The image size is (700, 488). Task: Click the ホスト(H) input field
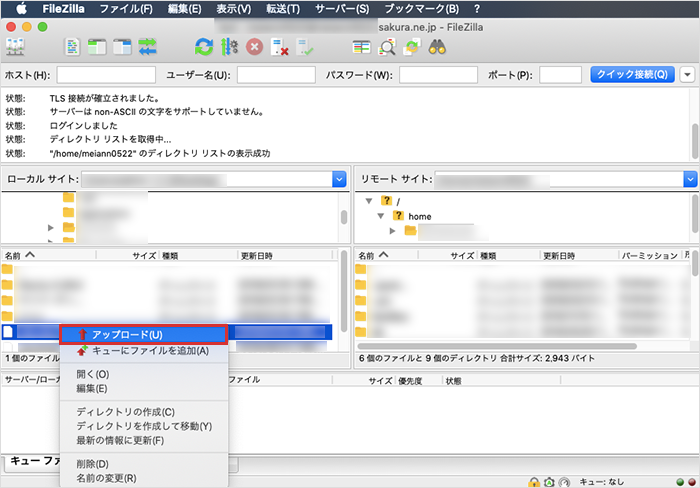tap(106, 75)
